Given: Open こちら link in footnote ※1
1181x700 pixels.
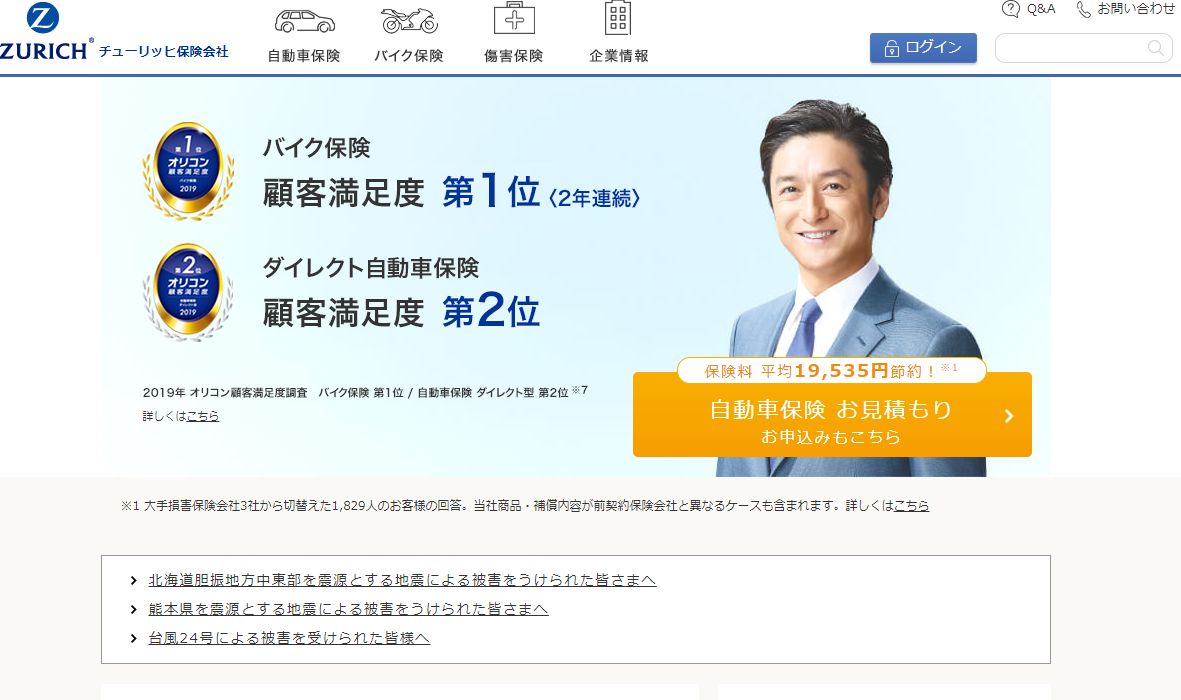Looking at the screenshot, I should pyautogui.click(x=911, y=506).
